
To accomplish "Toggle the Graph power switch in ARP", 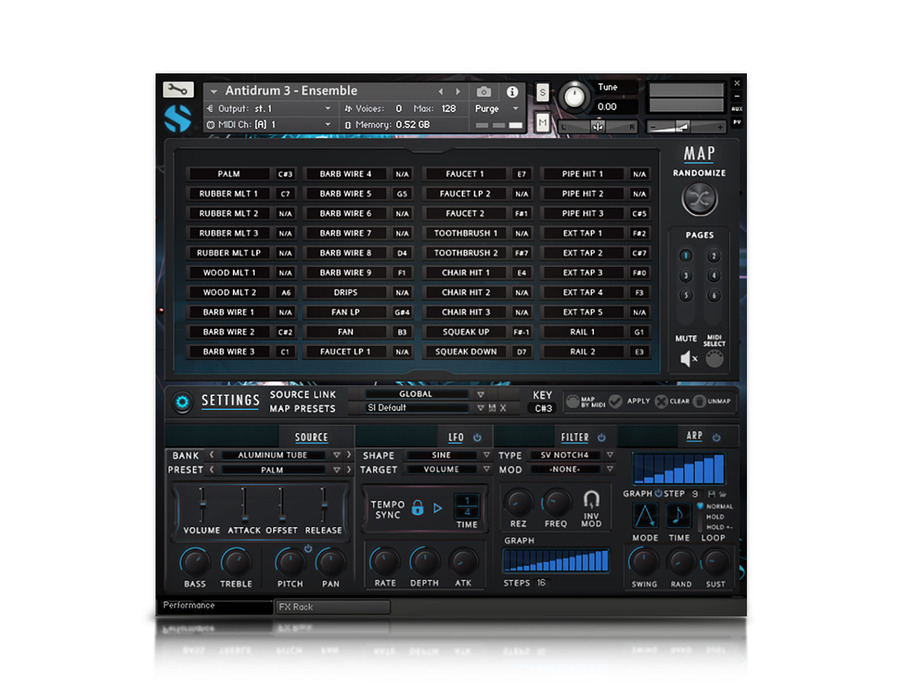I will [x=658, y=494].
